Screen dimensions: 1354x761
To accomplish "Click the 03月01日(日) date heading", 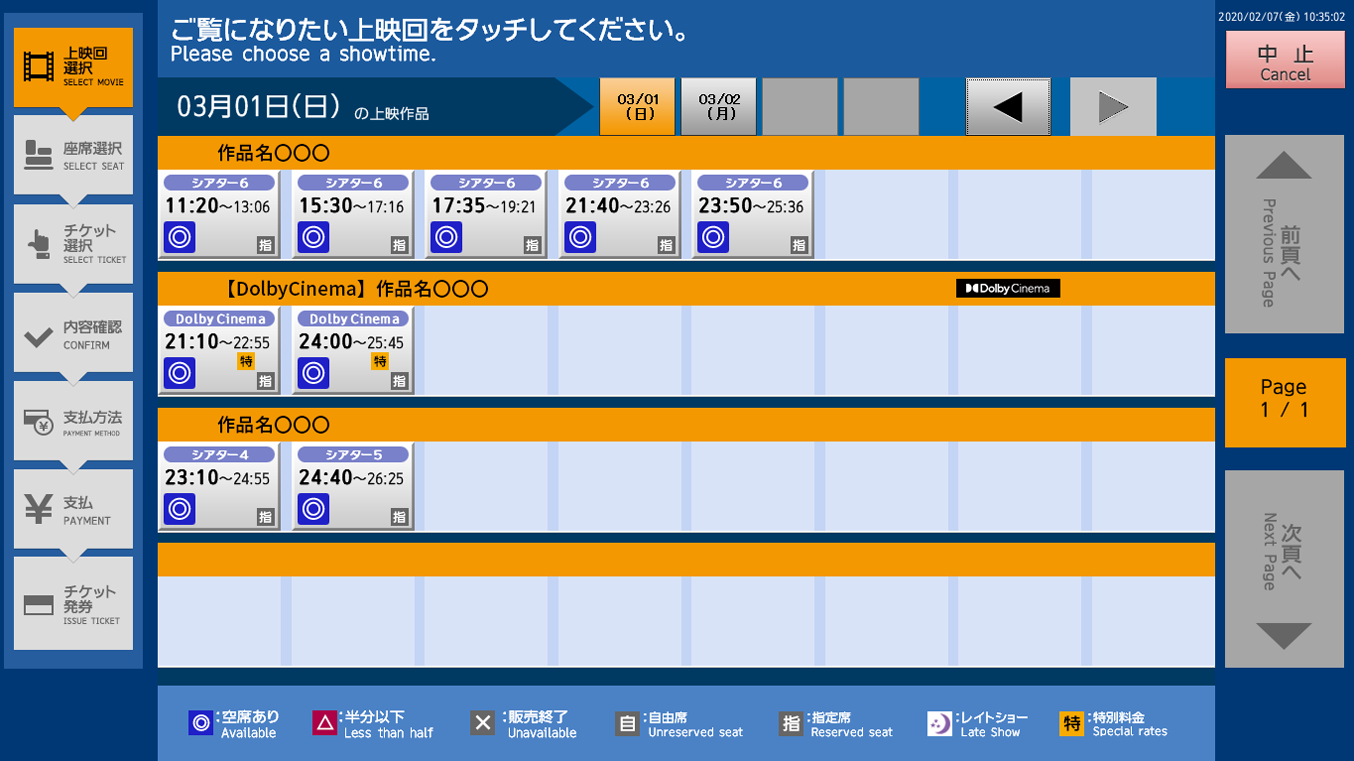I will [259, 107].
